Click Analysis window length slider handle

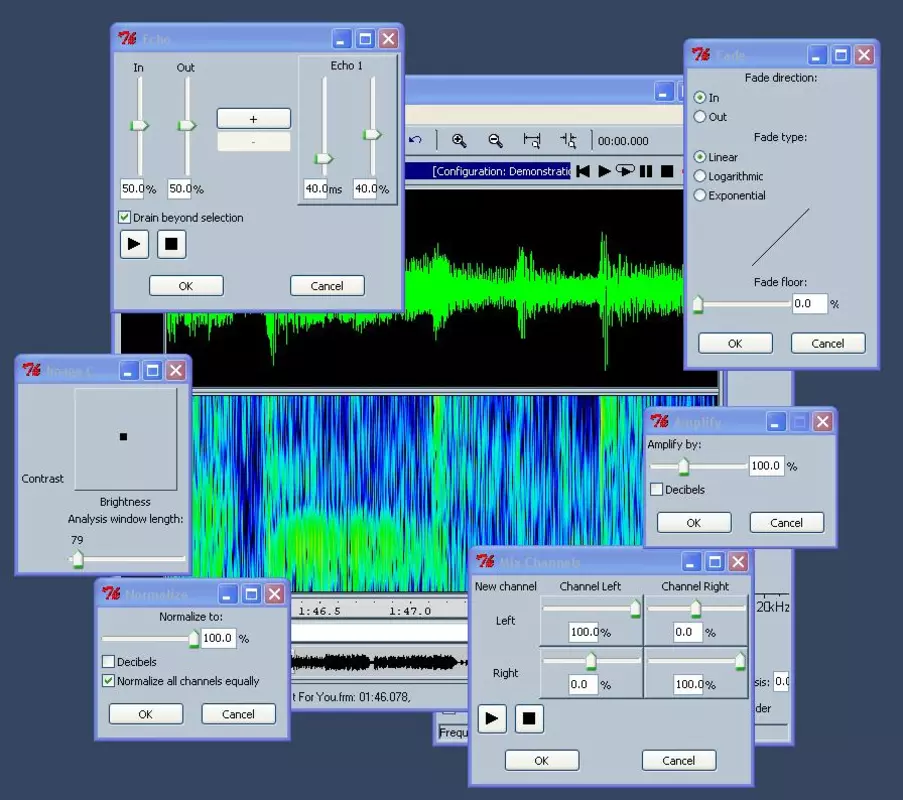point(78,559)
